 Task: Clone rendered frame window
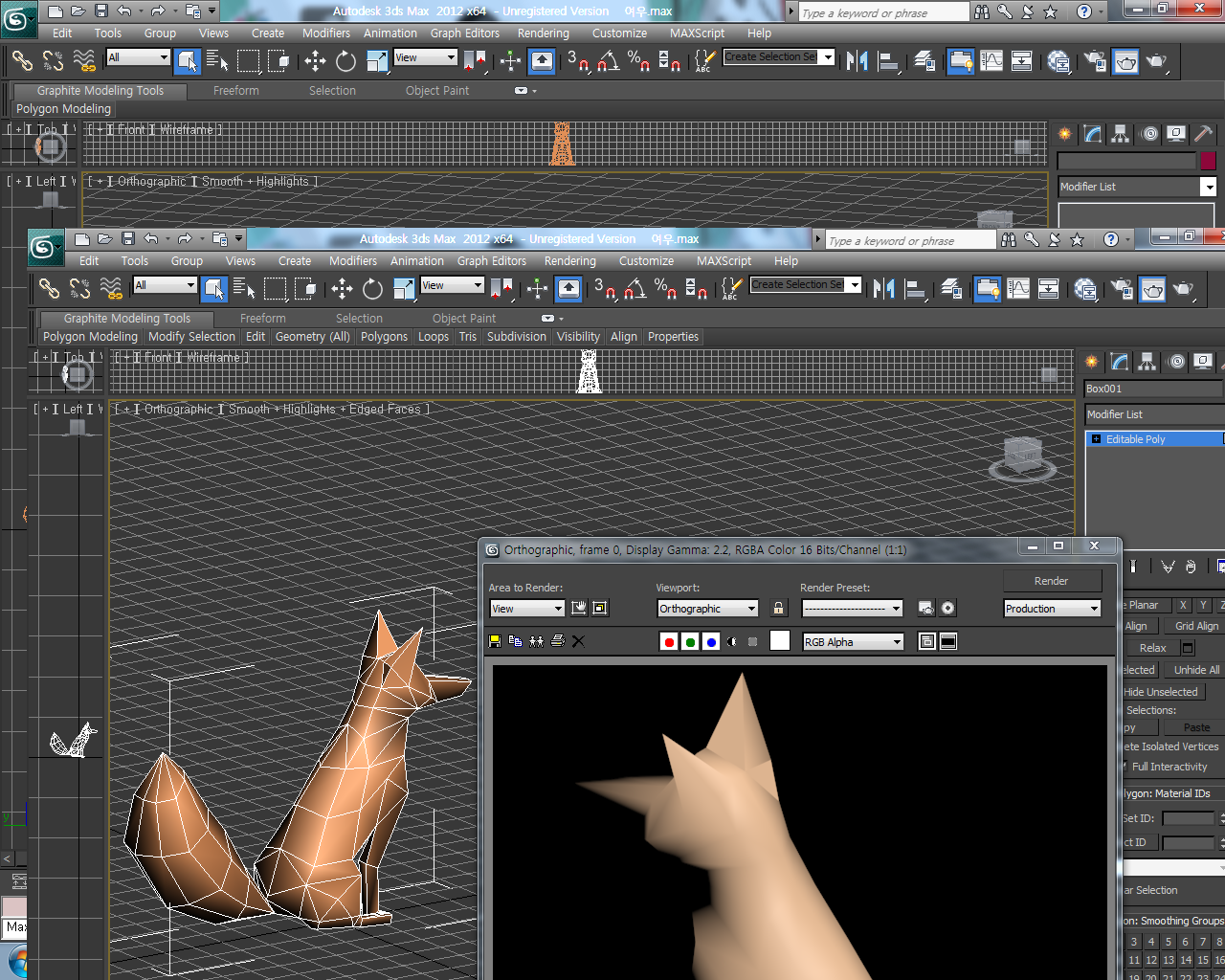536,641
